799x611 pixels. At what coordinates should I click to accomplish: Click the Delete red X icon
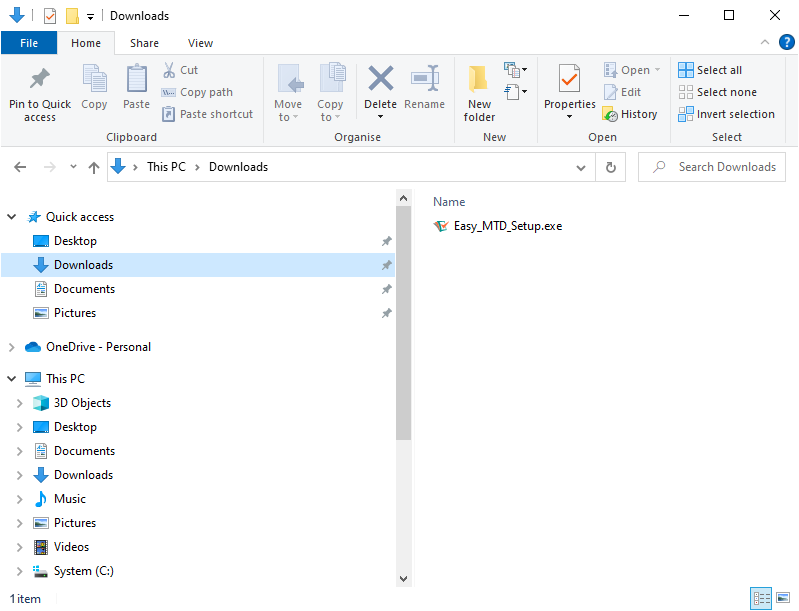(x=381, y=78)
